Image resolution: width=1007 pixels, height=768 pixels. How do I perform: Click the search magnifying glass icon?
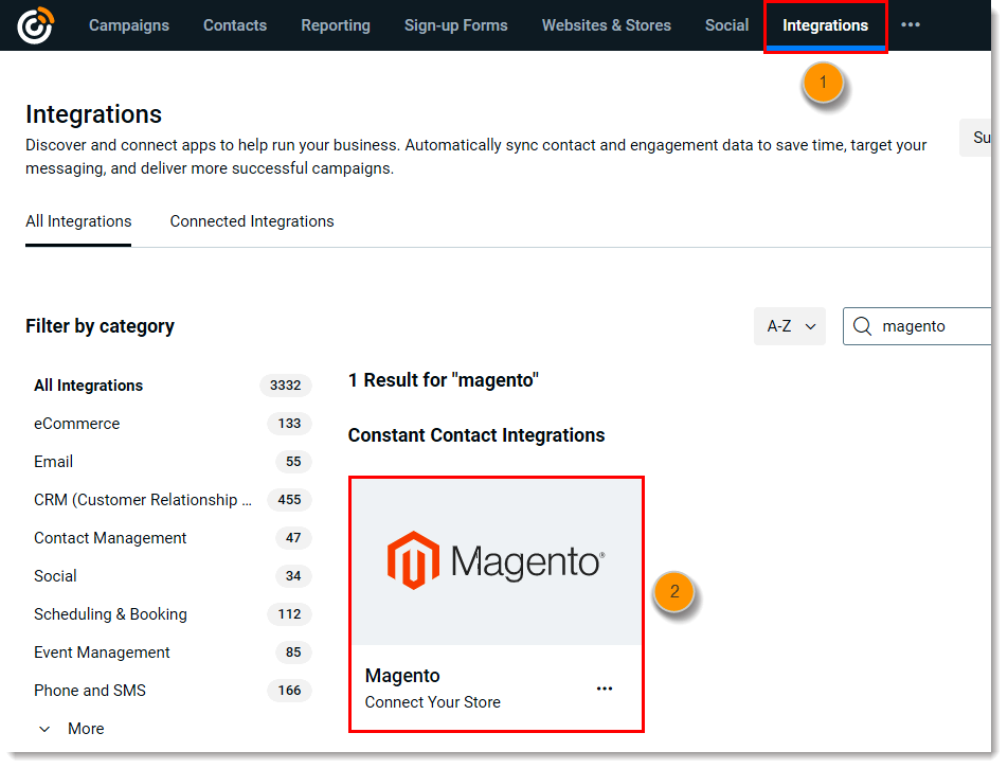[862, 326]
